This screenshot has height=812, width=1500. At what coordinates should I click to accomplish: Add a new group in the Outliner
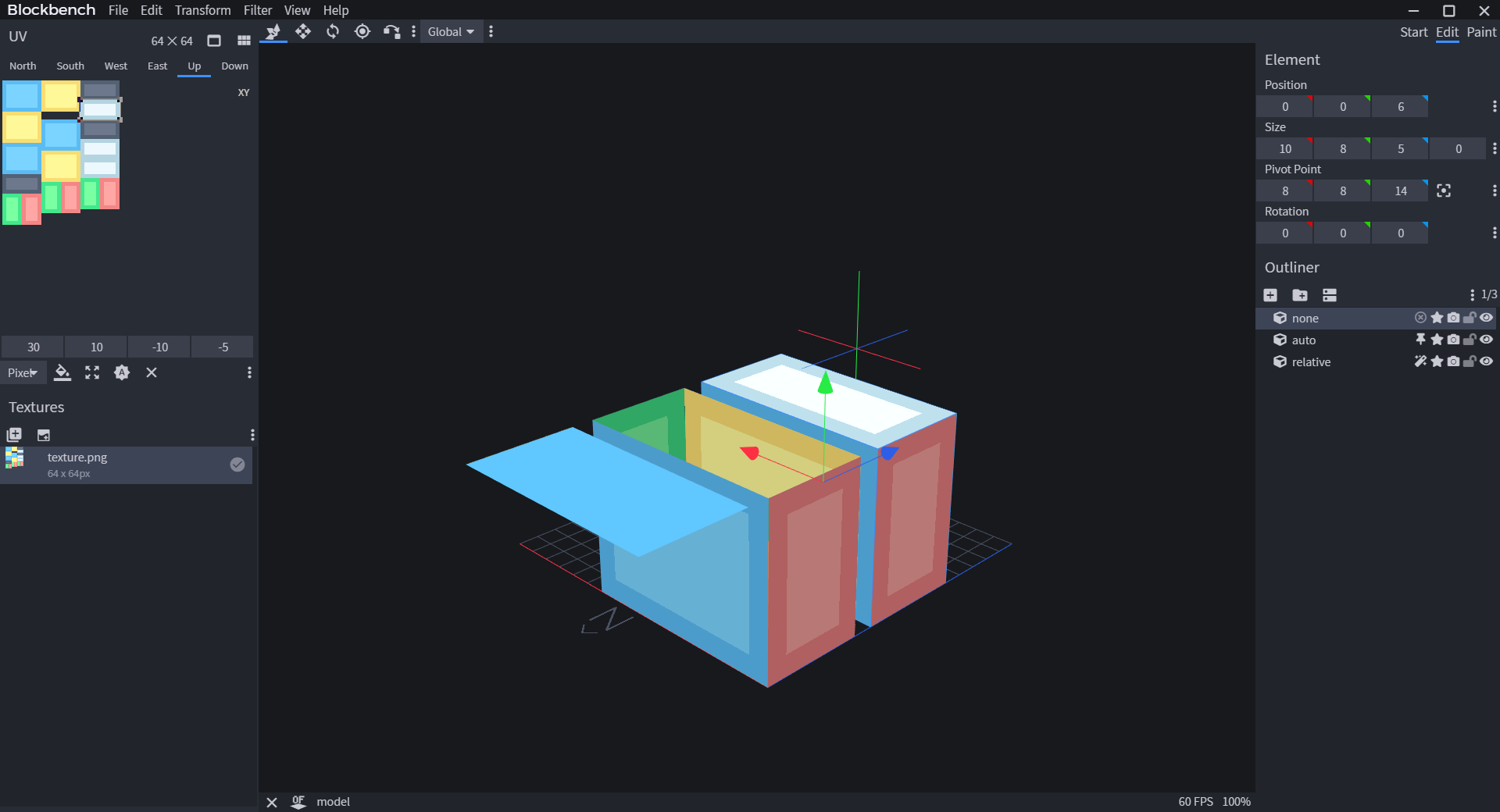click(1300, 295)
